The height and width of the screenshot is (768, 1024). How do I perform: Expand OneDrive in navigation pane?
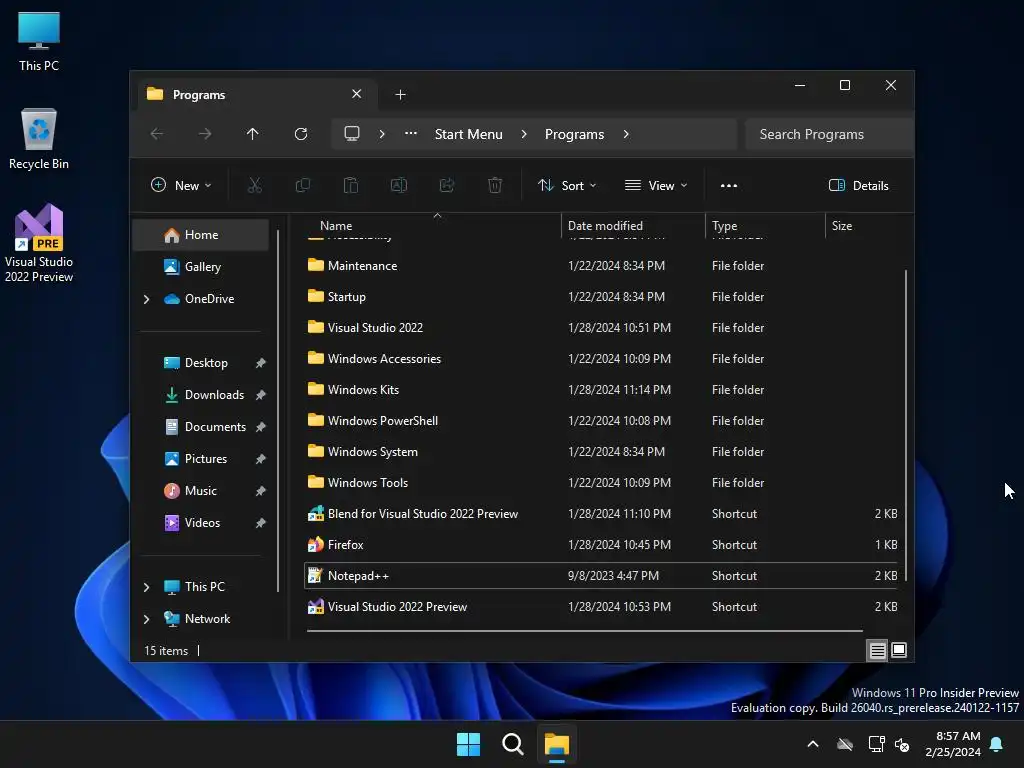(146, 299)
